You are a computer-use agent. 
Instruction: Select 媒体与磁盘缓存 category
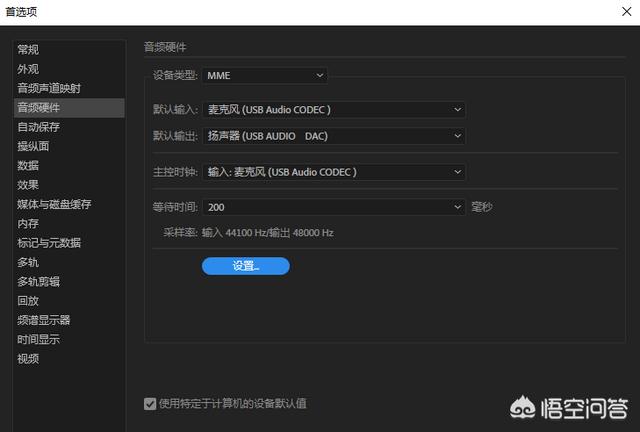[x=54, y=204]
